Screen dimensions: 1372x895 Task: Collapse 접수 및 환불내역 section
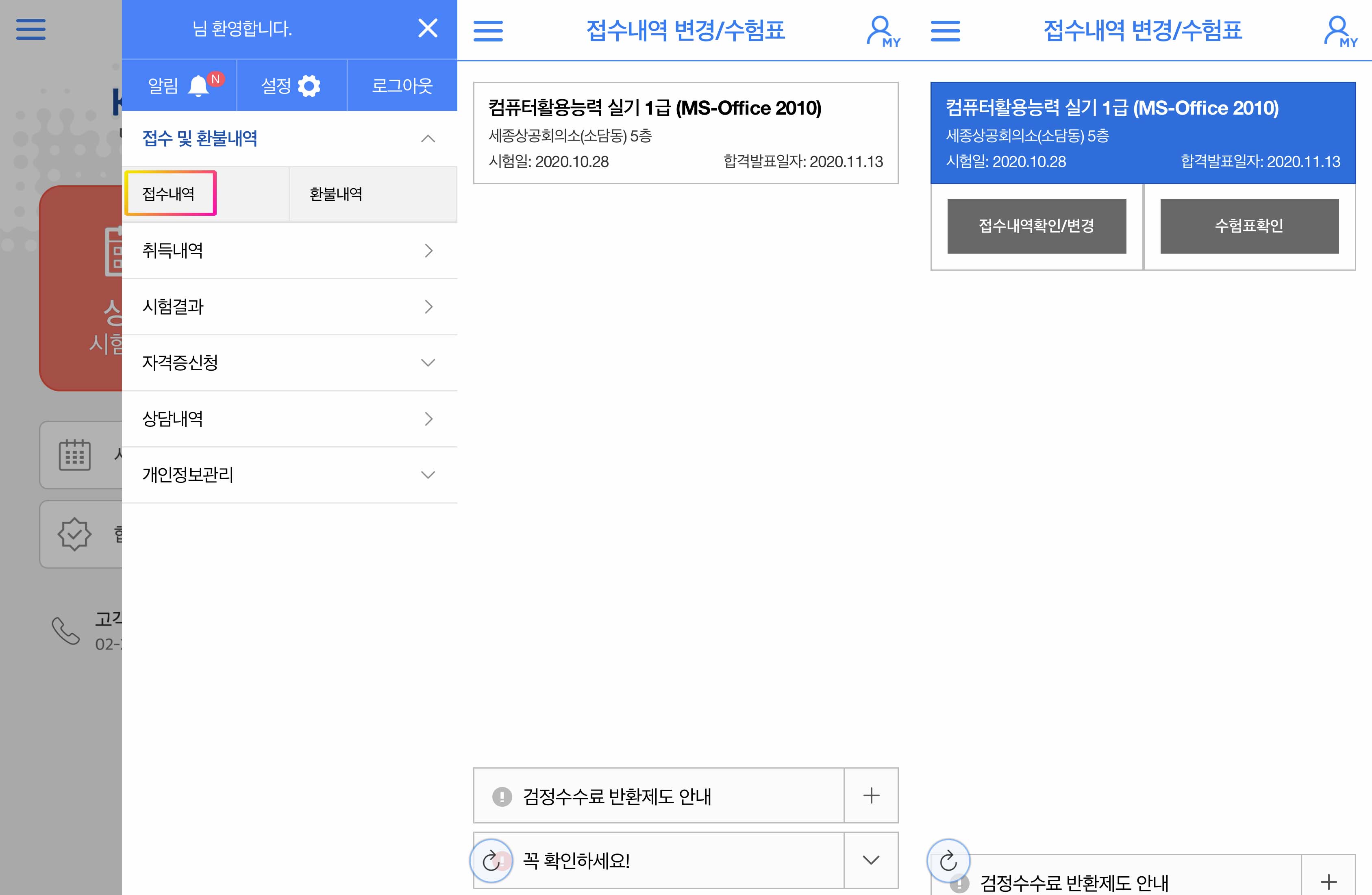click(x=427, y=138)
